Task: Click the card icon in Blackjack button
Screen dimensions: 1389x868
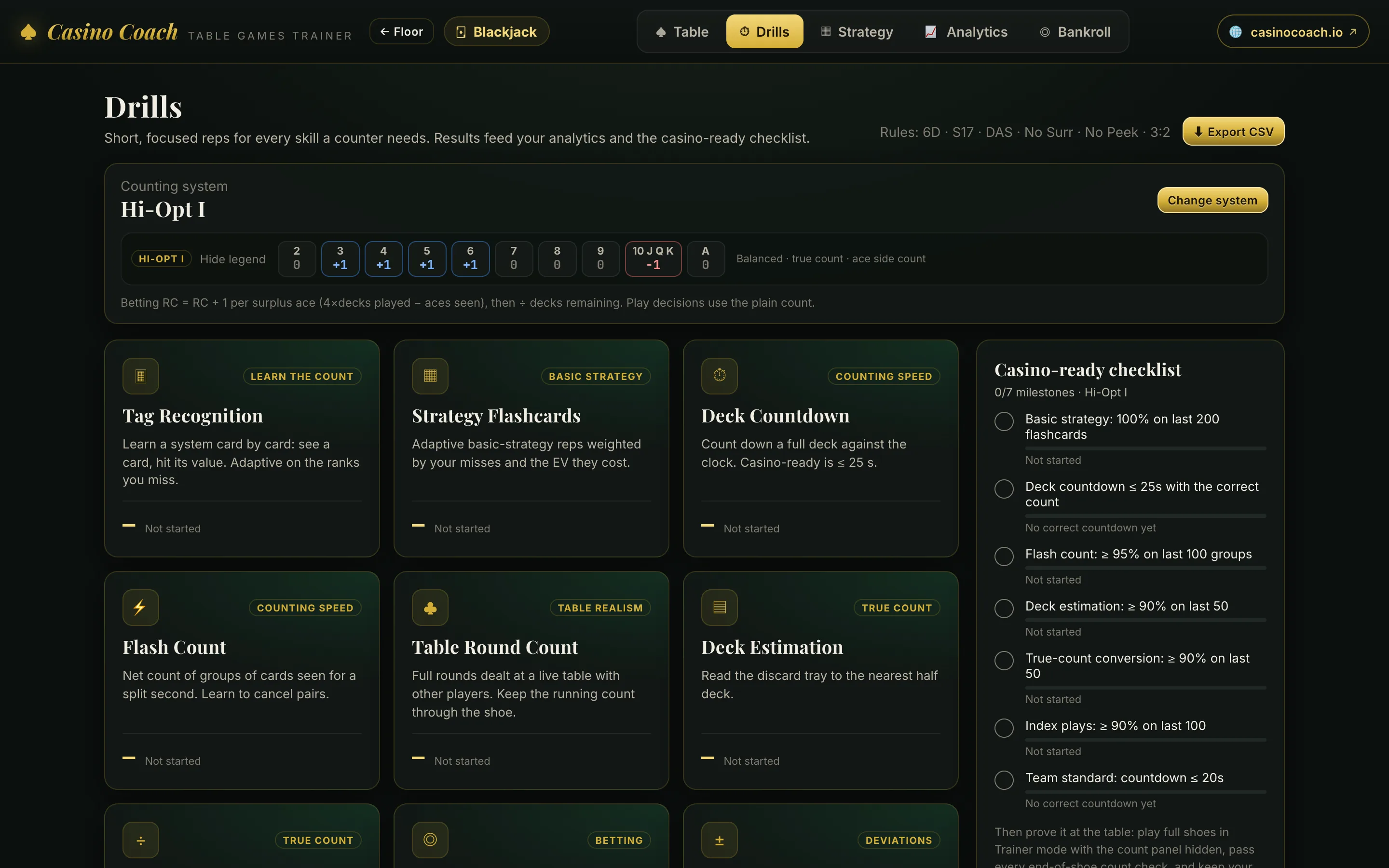Action: [461, 32]
